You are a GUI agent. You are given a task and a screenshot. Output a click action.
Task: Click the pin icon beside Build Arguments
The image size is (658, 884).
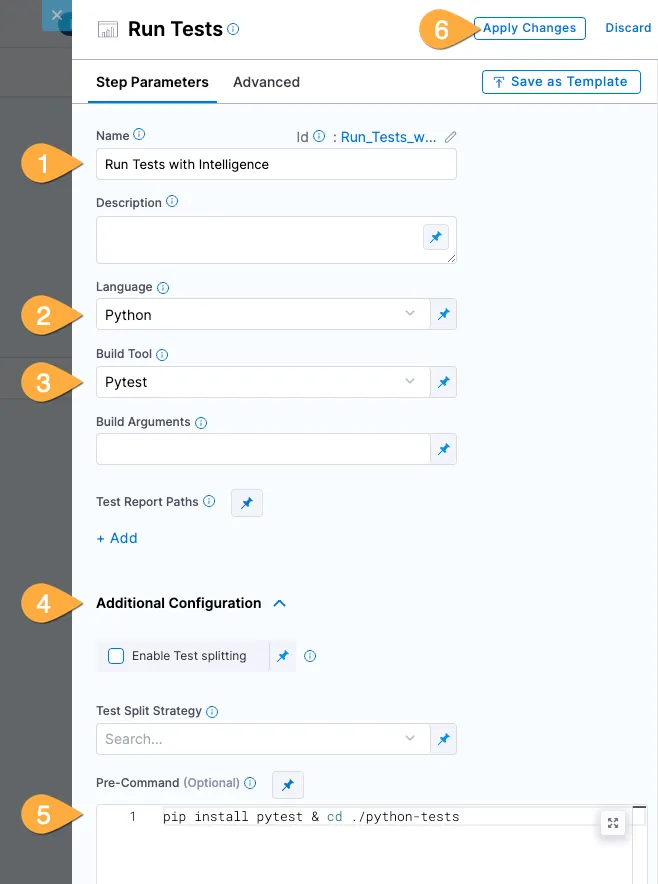pyautogui.click(x=444, y=450)
